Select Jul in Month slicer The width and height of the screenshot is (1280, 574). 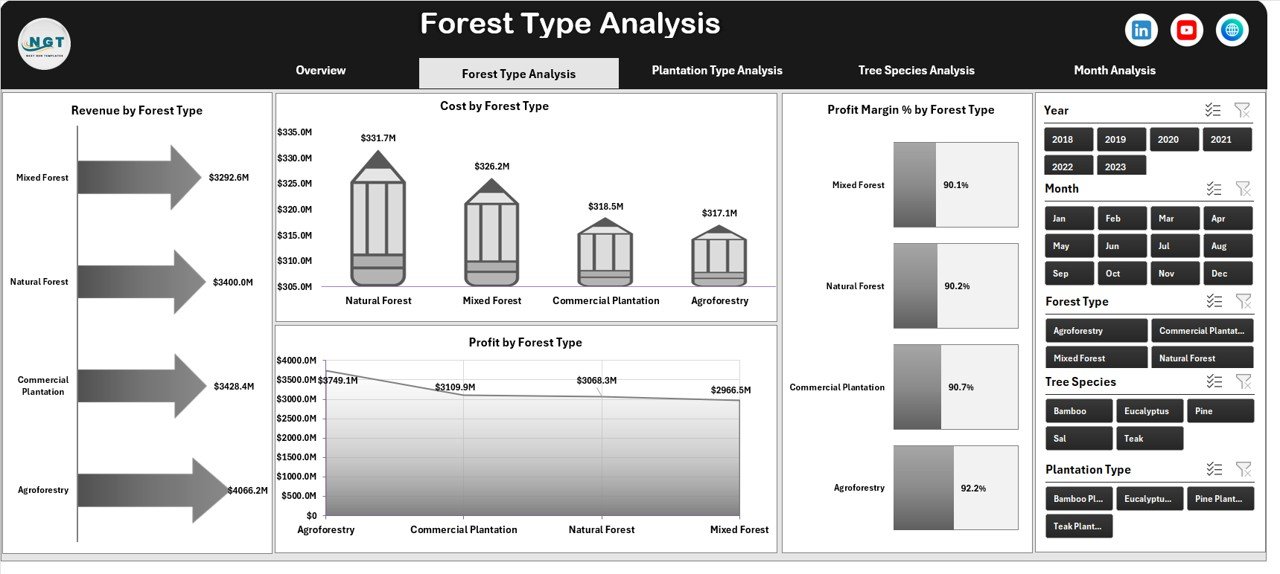pos(1175,246)
